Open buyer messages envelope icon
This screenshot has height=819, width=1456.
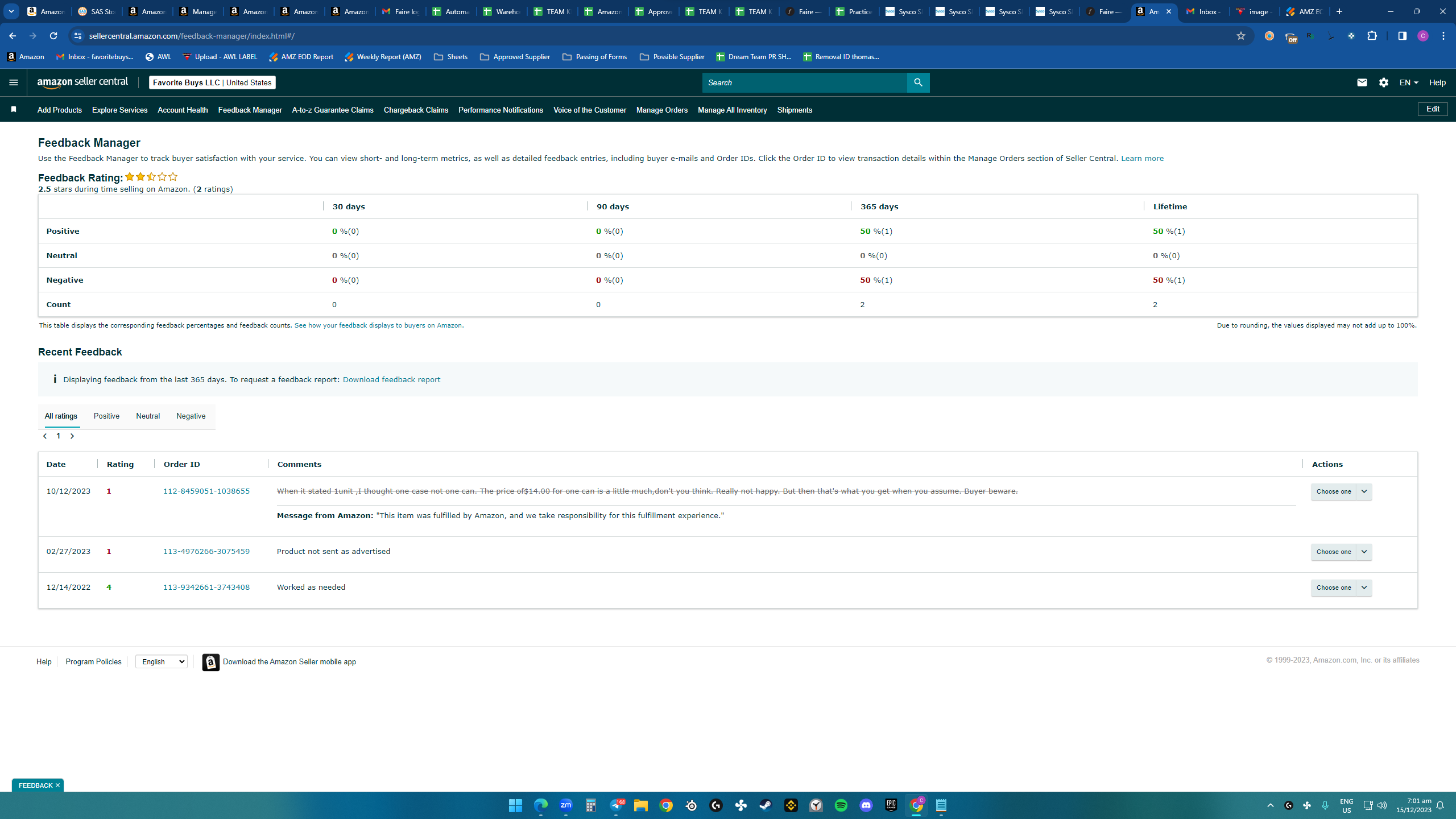(x=1362, y=82)
